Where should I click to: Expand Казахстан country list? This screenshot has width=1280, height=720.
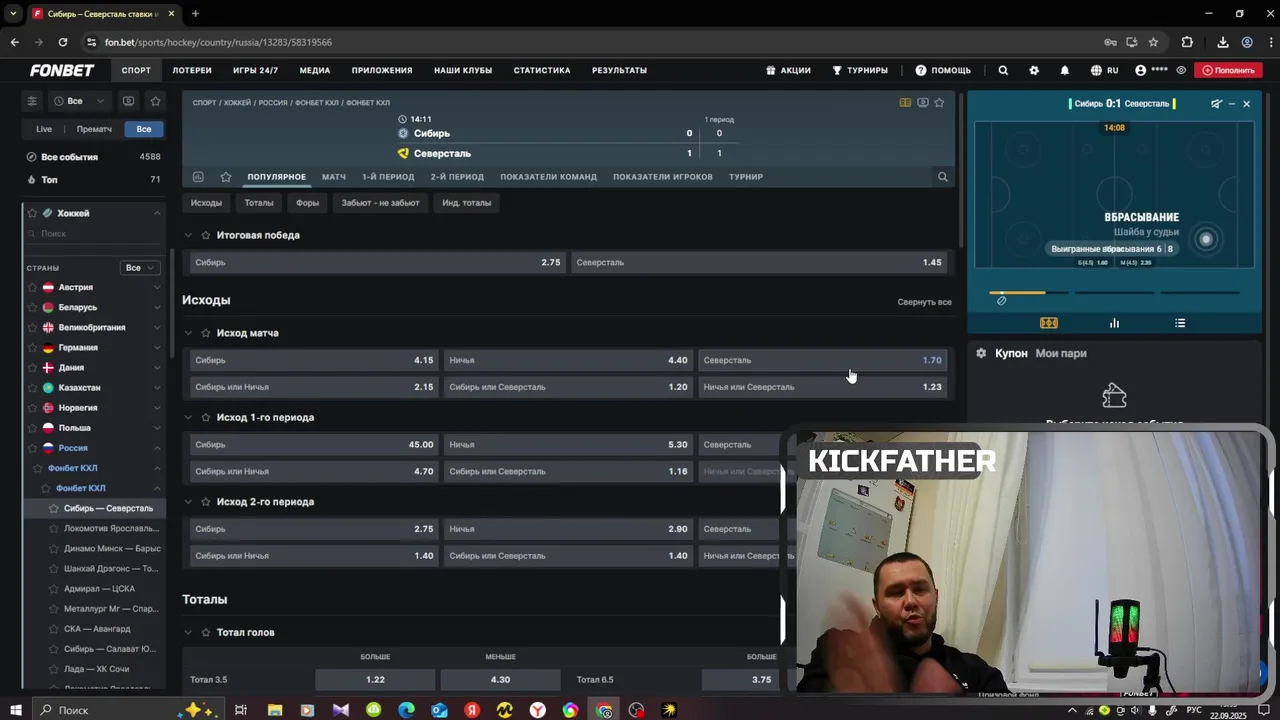157,387
